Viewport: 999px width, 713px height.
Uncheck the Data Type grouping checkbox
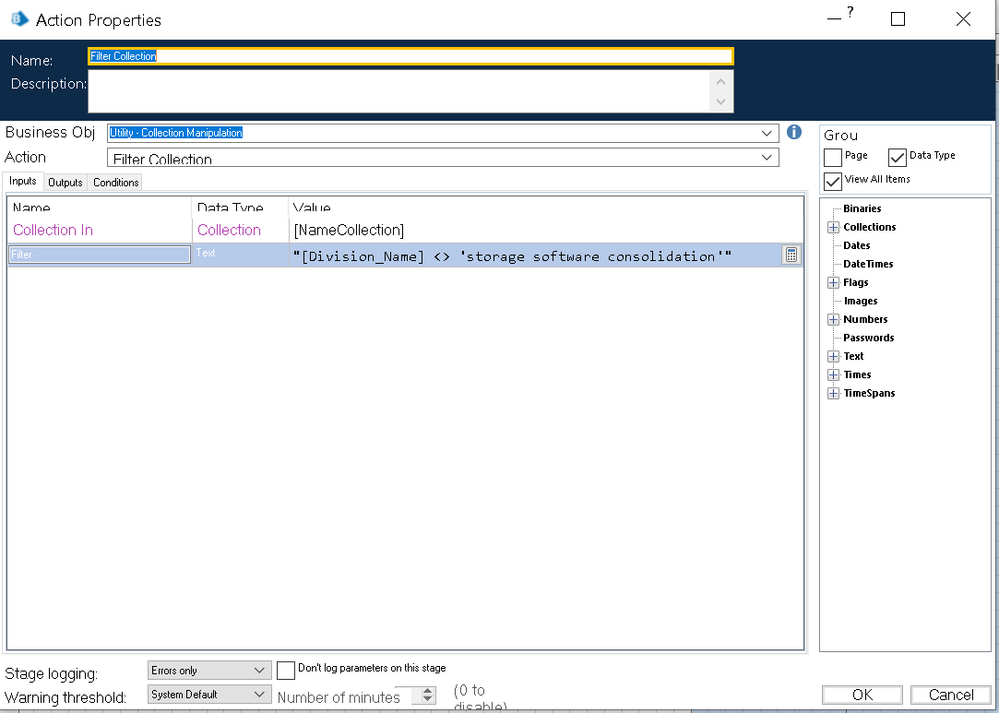tap(897, 157)
